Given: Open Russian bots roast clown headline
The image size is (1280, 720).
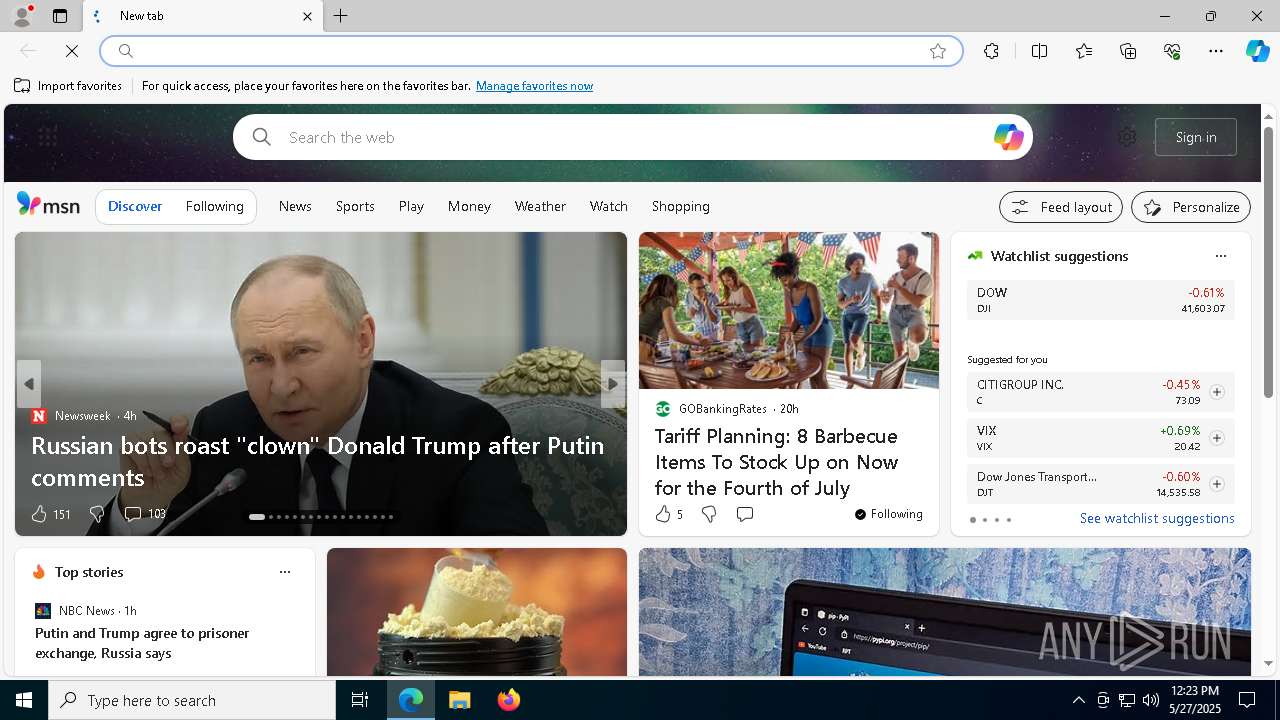Looking at the screenshot, I should pos(318,461).
